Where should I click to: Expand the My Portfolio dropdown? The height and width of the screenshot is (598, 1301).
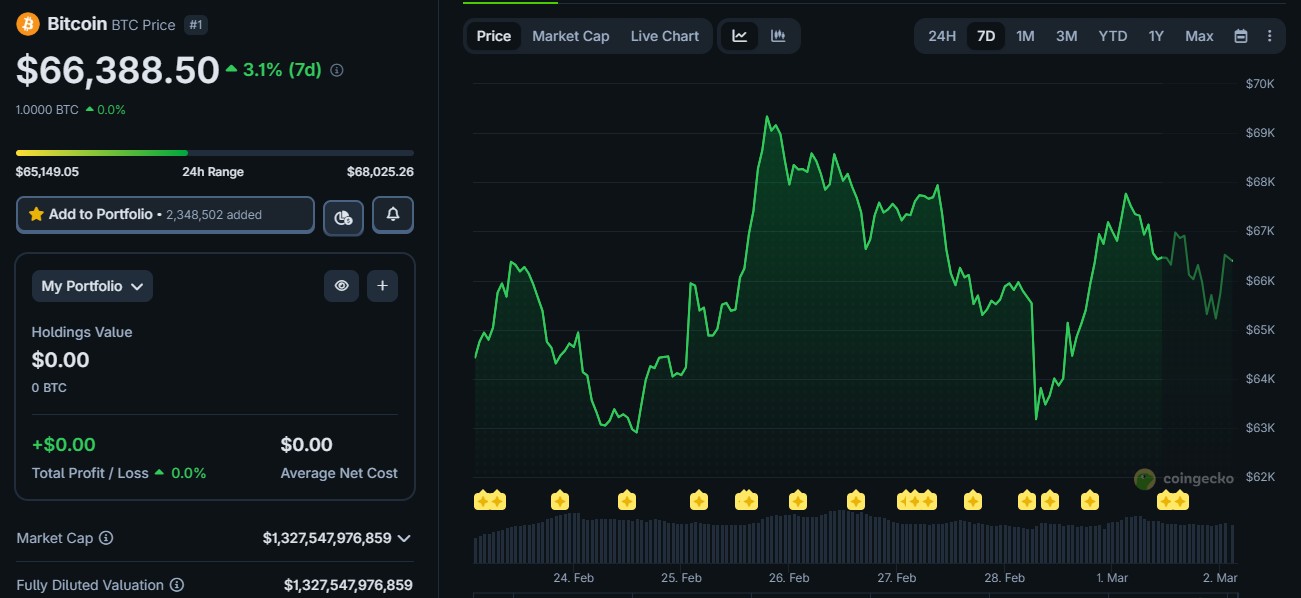[92, 286]
